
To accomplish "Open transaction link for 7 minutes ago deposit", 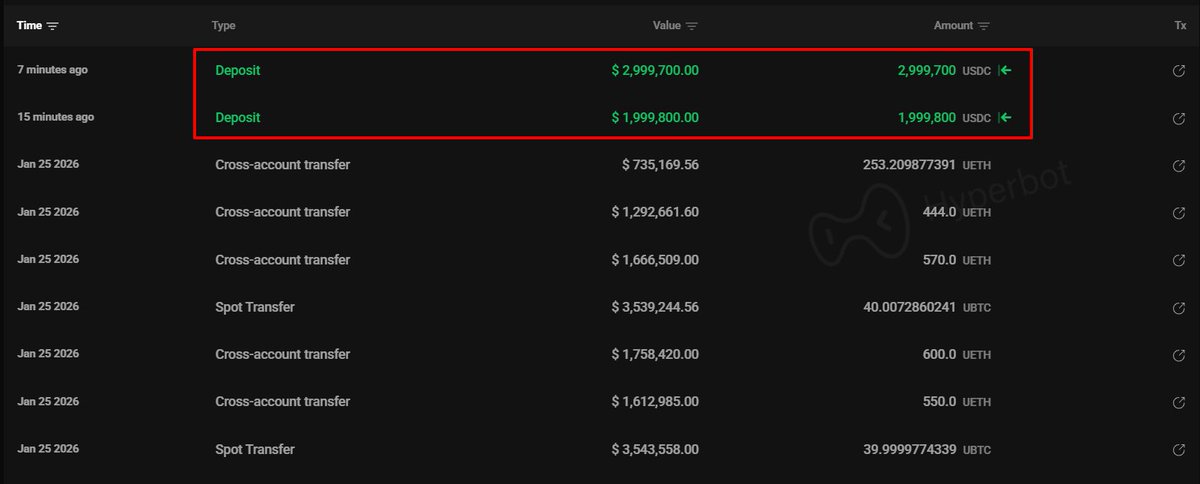I will tap(1178, 71).
